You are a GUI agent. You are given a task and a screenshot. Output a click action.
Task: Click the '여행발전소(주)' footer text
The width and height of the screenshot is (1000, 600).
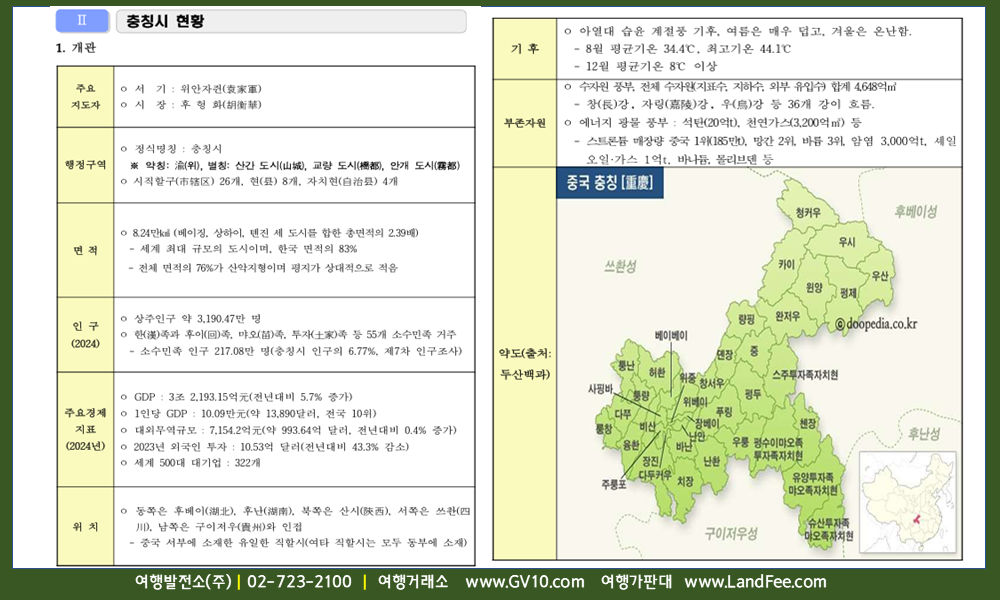[183, 582]
